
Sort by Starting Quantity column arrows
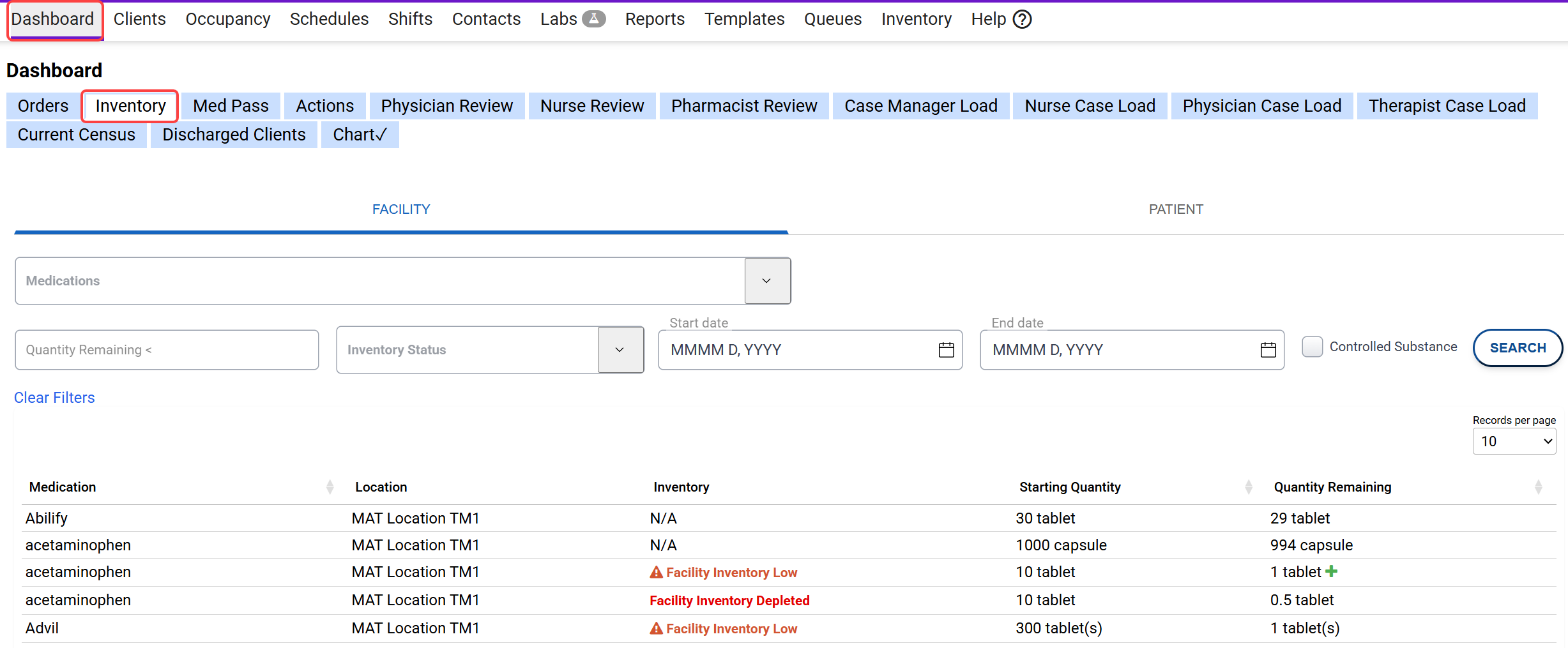pyautogui.click(x=1248, y=487)
